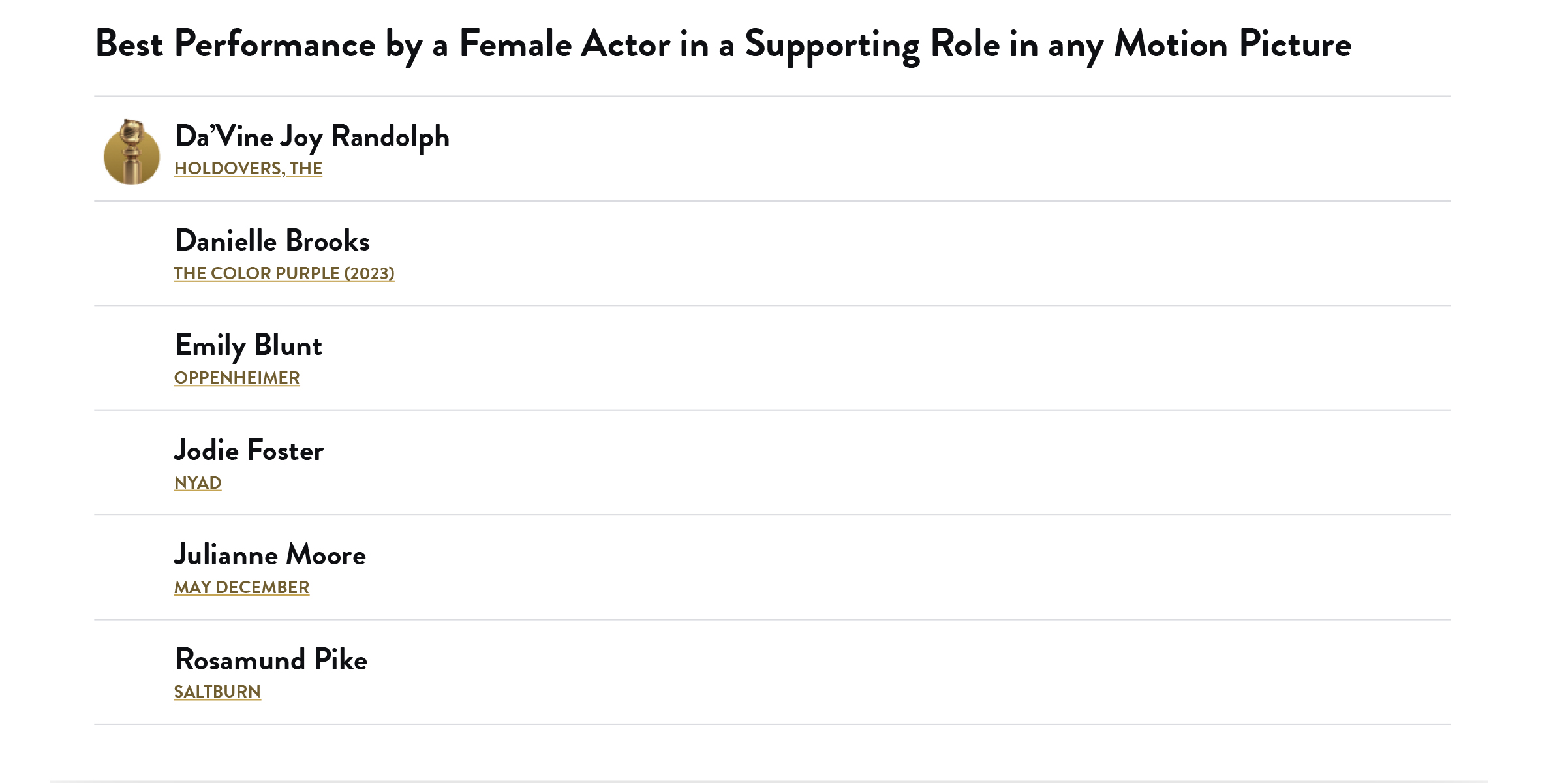Screen dimensions: 1568x783
Task: Click the word THE in Holdovers link
Action: point(306,168)
